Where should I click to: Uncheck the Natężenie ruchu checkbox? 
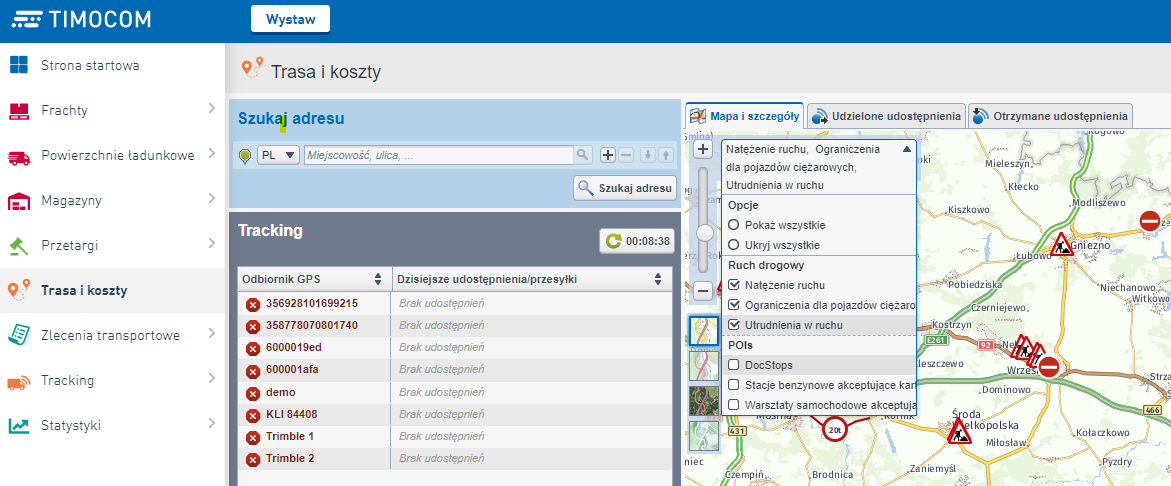coord(734,285)
